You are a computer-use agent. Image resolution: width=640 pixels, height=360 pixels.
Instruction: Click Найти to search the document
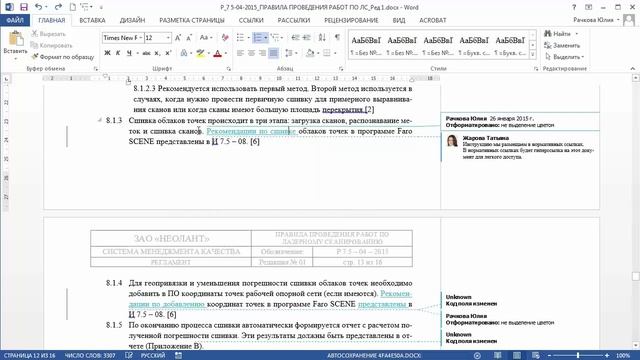tap(559, 33)
